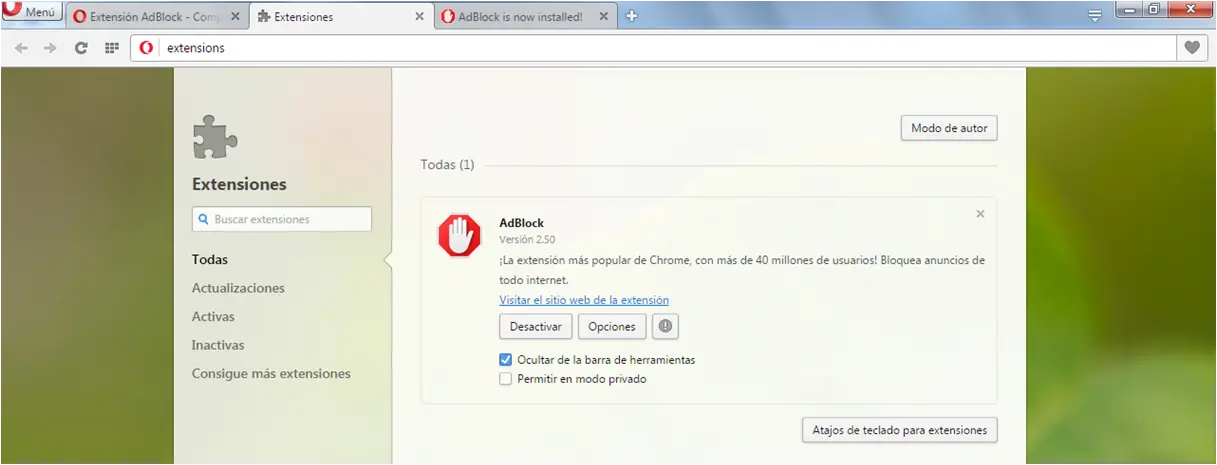Open the Opera Menú button

click(31, 13)
